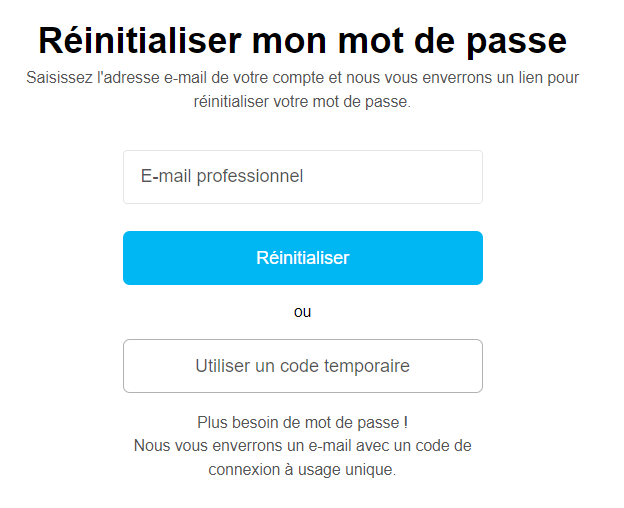Click the 'E-mail professionnel' placeholder text

[222, 177]
